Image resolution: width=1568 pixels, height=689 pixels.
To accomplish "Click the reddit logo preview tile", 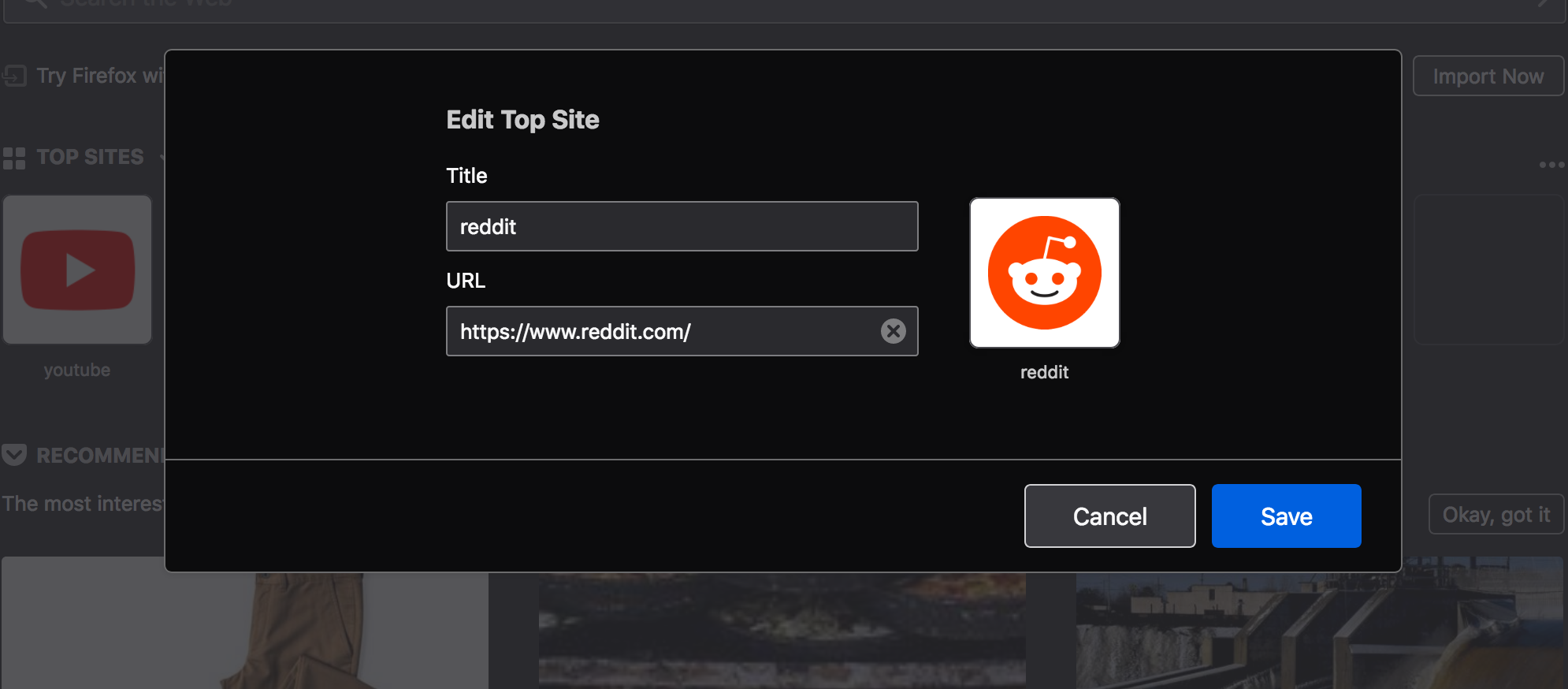I will (1044, 273).
